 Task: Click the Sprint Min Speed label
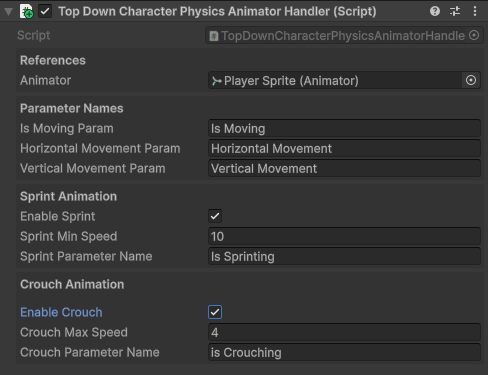pyautogui.click(x=69, y=236)
